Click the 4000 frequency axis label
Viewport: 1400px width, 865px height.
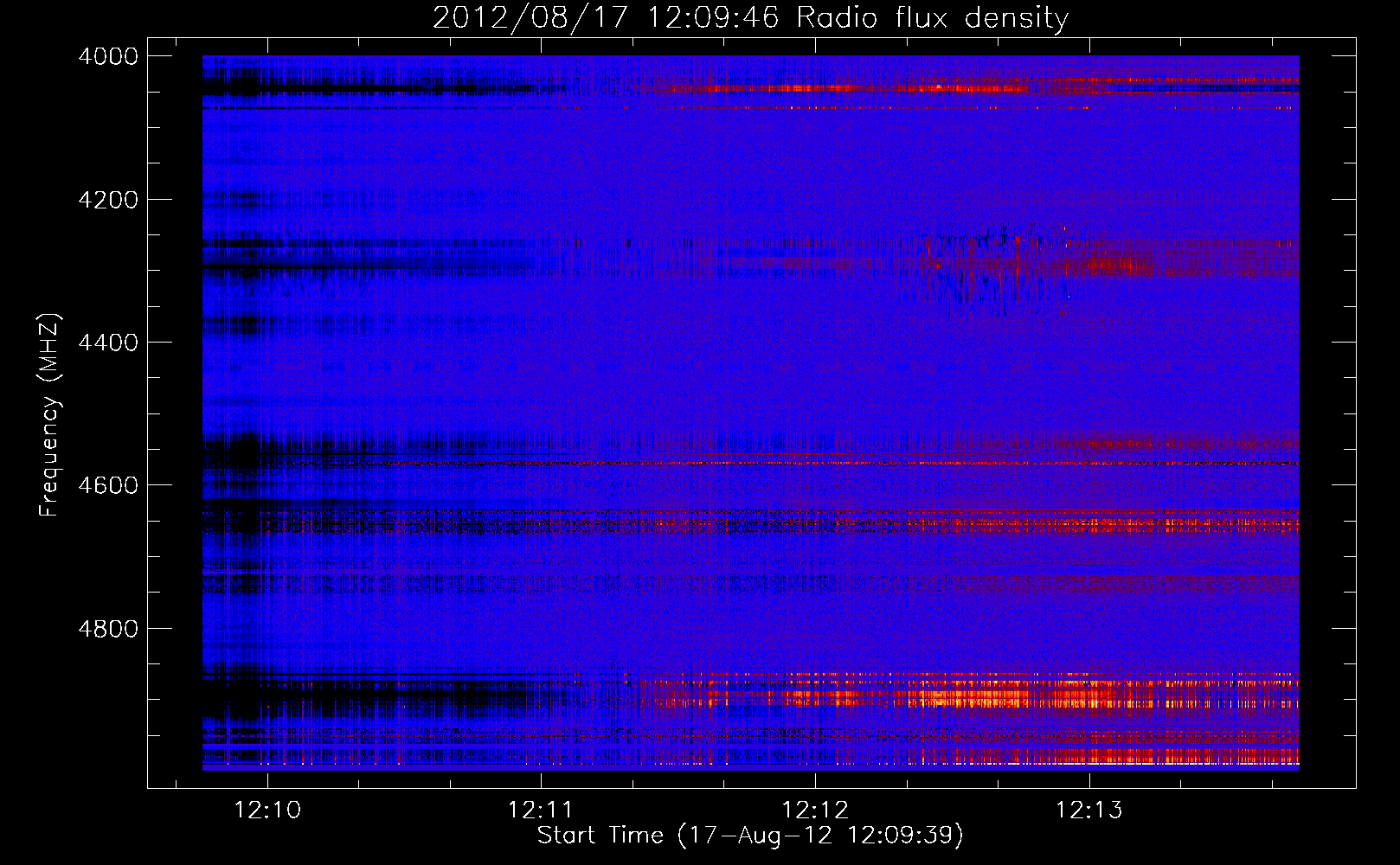[x=108, y=56]
